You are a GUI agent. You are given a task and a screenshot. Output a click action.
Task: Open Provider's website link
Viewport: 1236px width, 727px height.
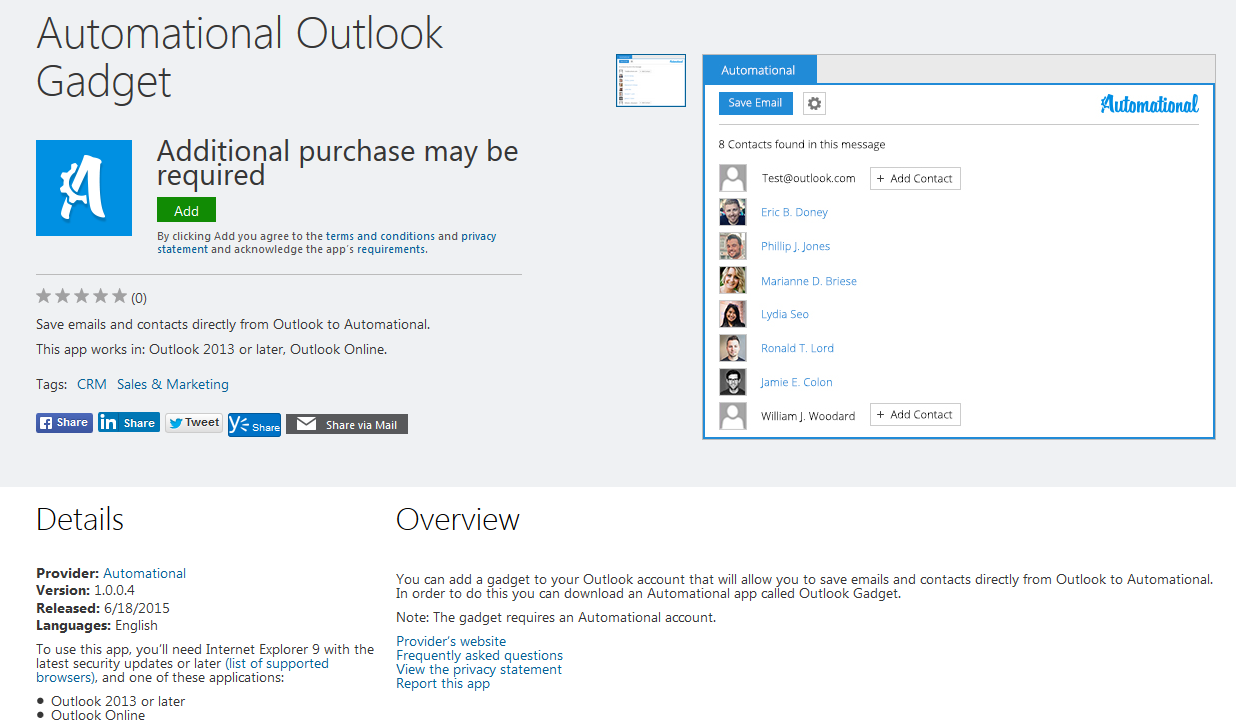tap(451, 641)
